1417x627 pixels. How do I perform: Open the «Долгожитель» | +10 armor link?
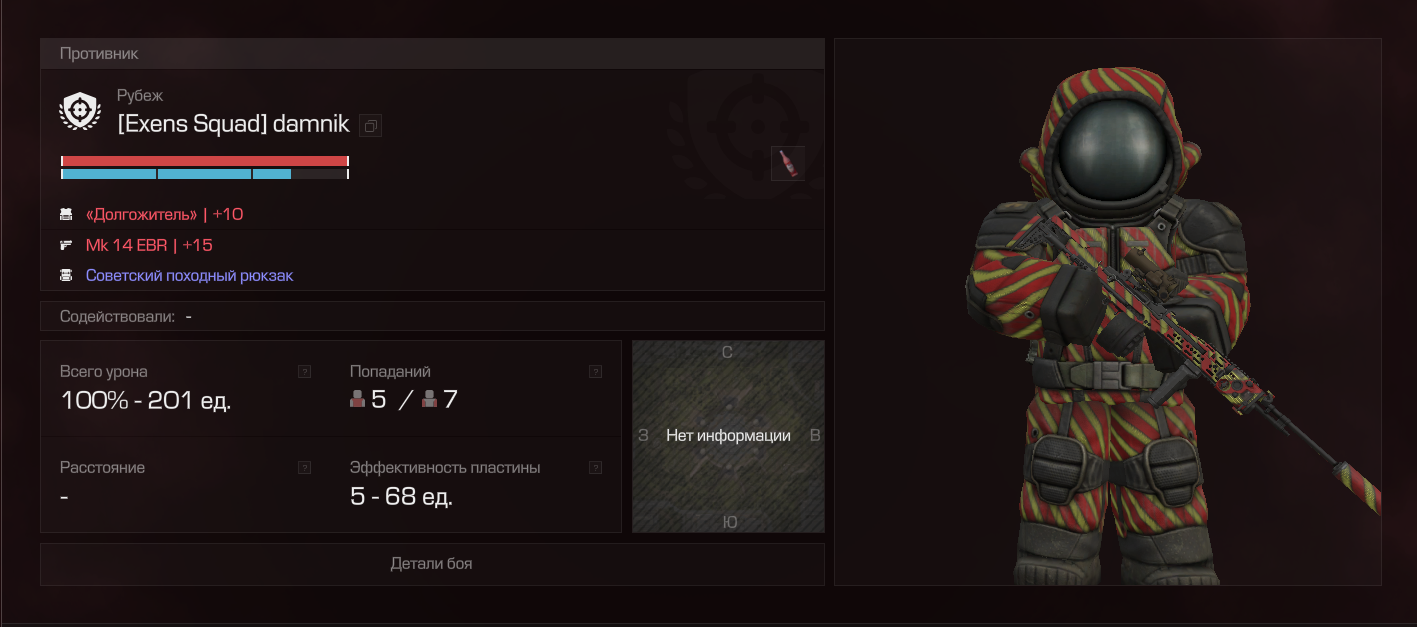[x=165, y=214]
